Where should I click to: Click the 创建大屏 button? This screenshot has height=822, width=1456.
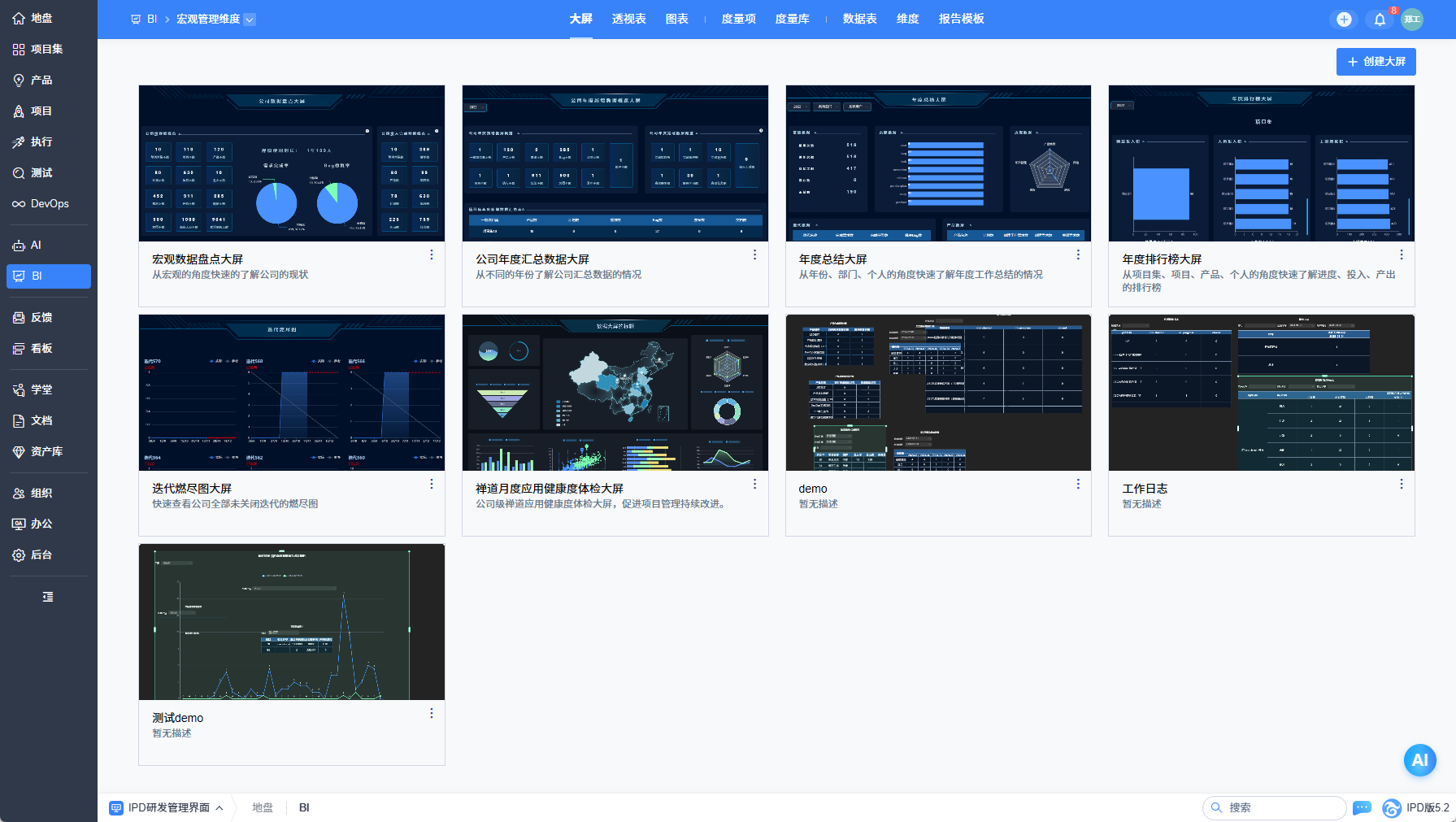(1376, 62)
